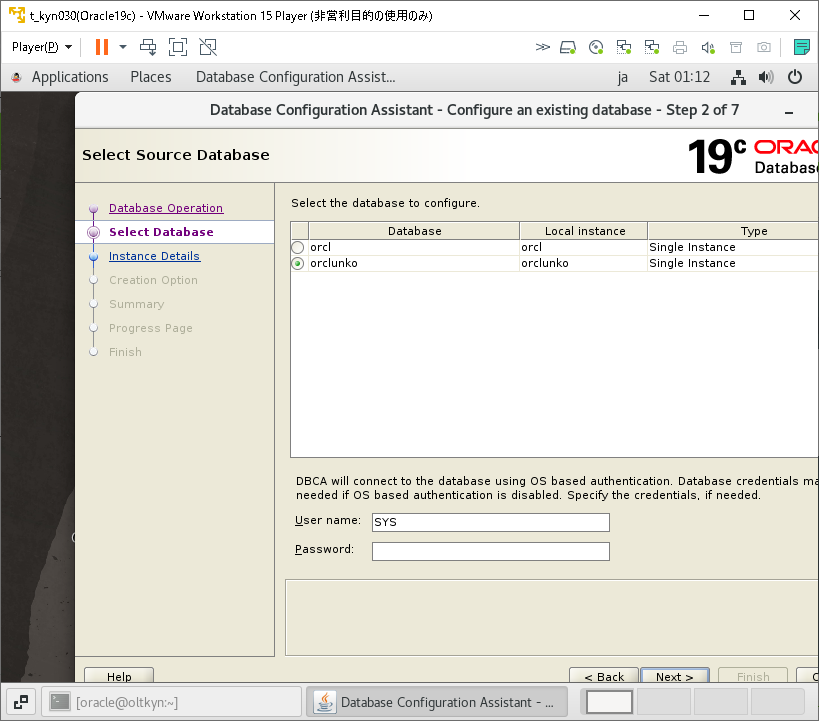
Task: Select the second workspace in the switcher
Action: 663,702
